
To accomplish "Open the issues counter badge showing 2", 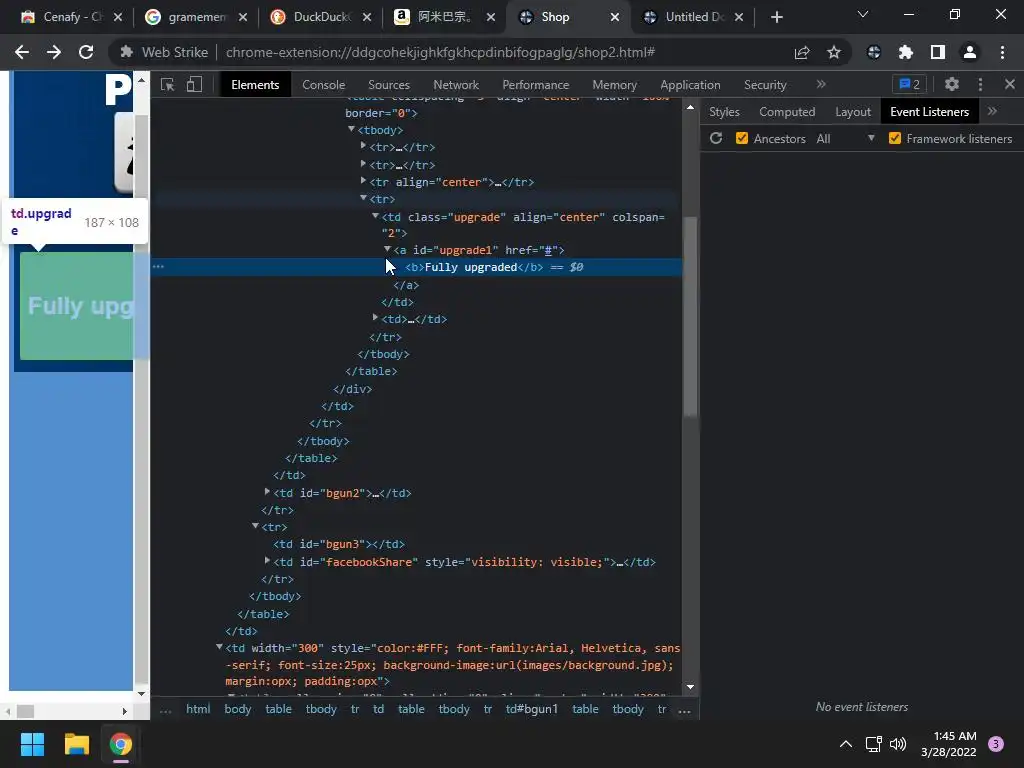I will [x=909, y=84].
